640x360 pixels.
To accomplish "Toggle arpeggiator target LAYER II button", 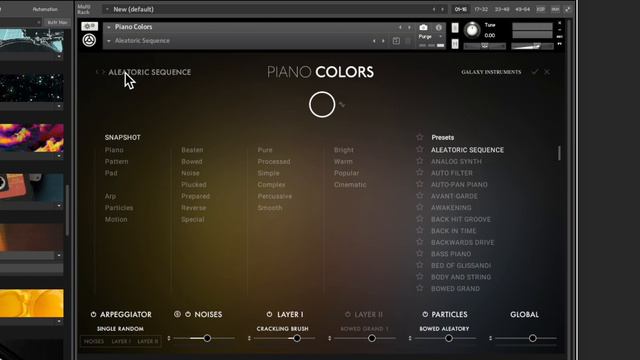I will click(147, 341).
